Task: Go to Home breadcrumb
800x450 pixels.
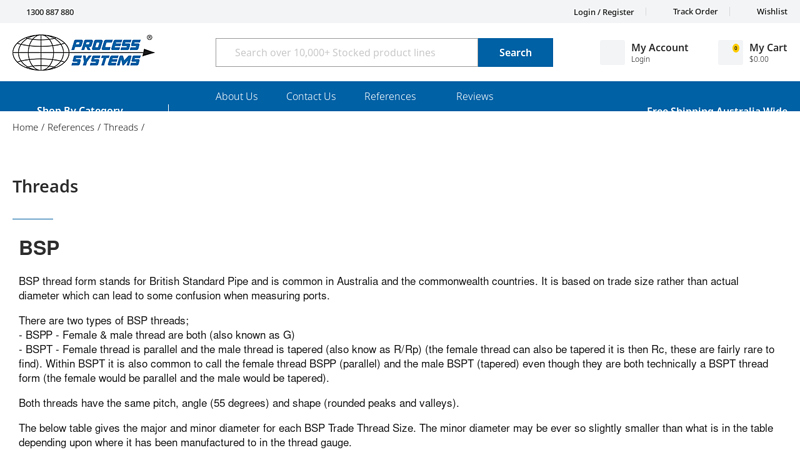Action: (25, 127)
